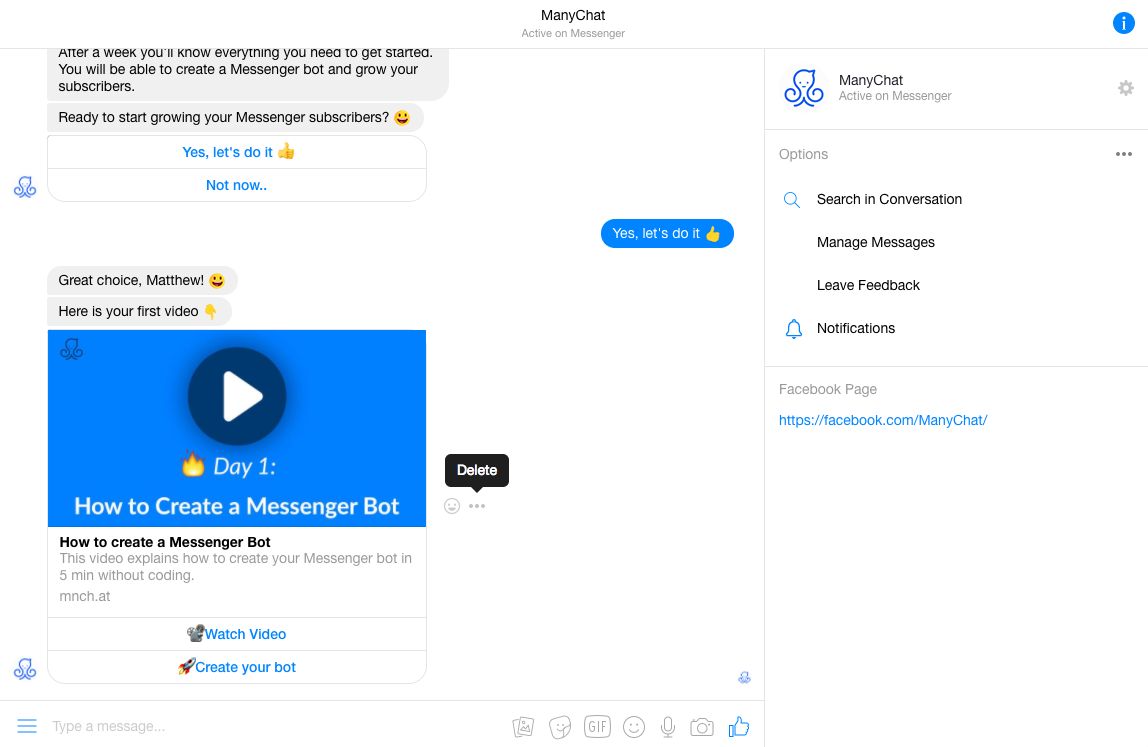Choose Leave Feedback option

868,286
